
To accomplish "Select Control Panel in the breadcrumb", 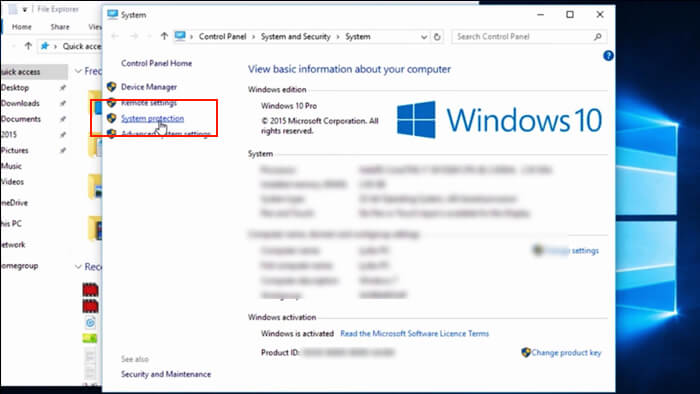I will [x=222, y=37].
